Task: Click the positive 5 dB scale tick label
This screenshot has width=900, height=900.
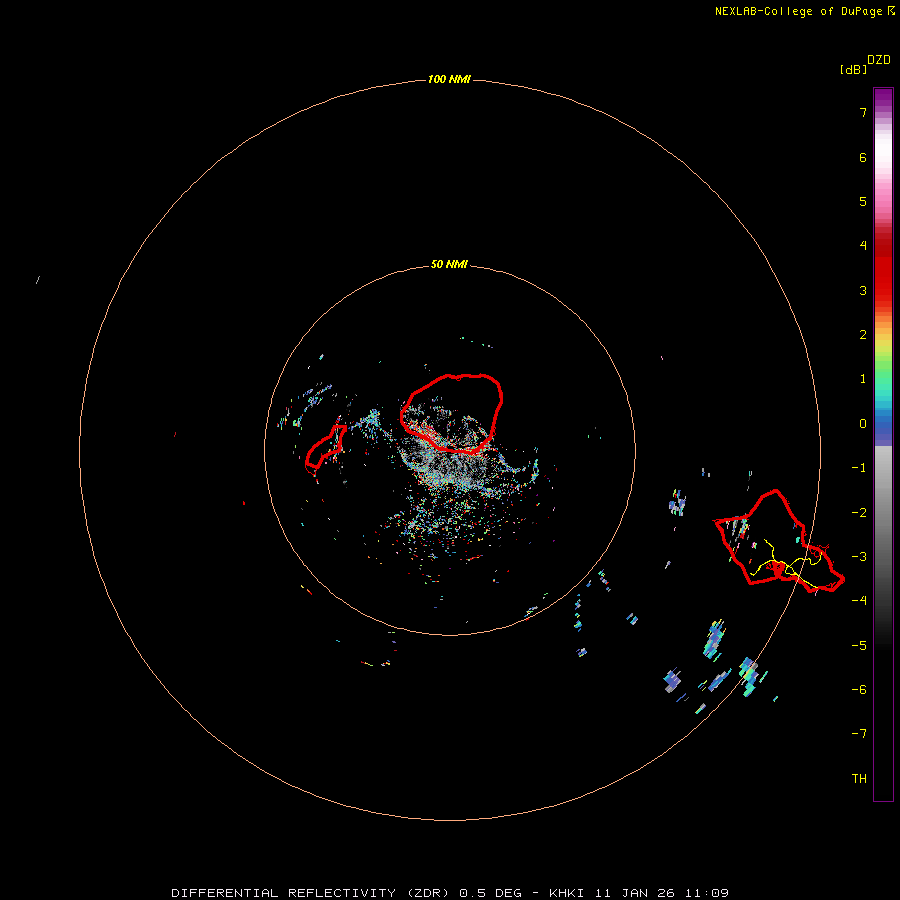Action: [x=863, y=201]
